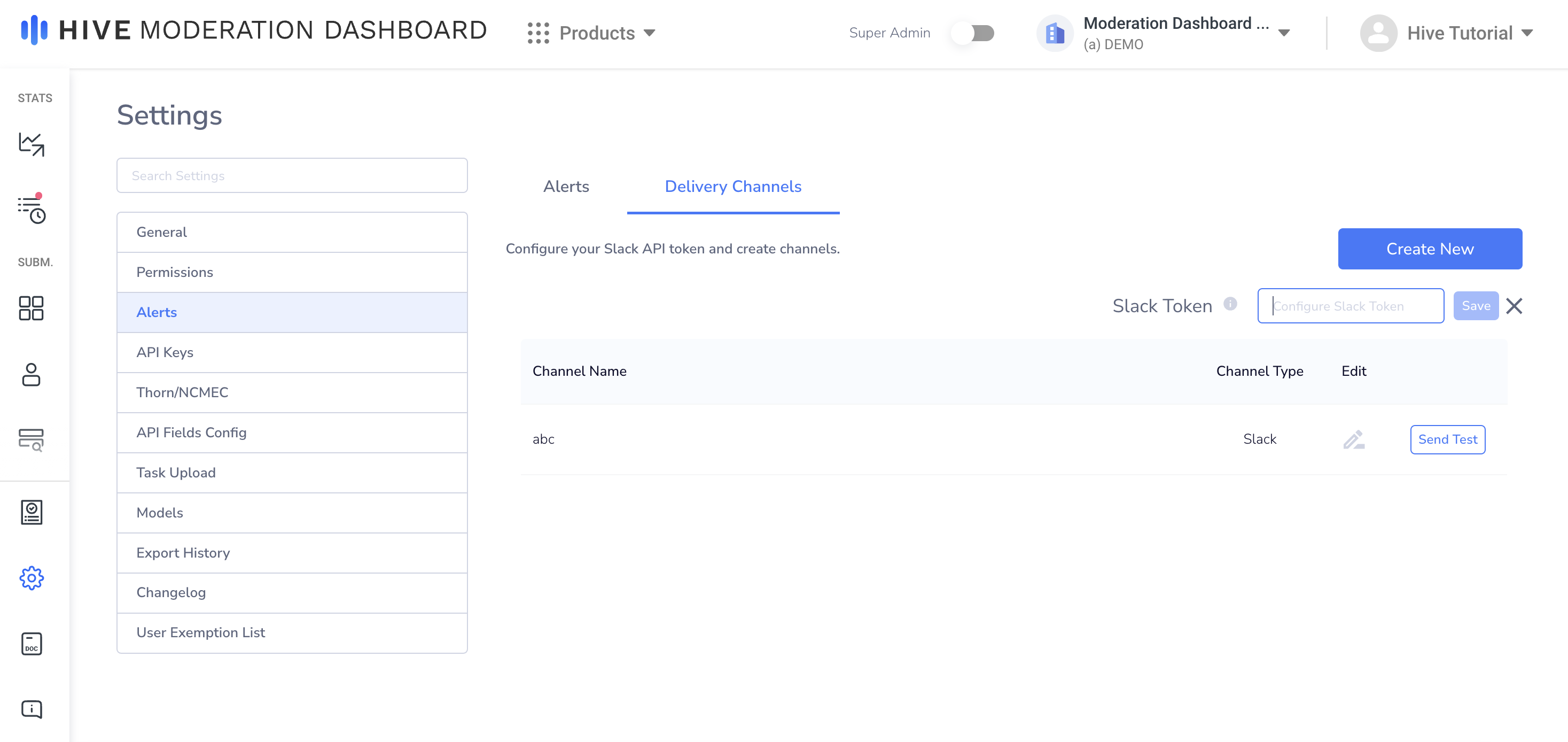The height and width of the screenshot is (742, 1568).
Task: Switch to the Alerts tab
Action: point(565,187)
